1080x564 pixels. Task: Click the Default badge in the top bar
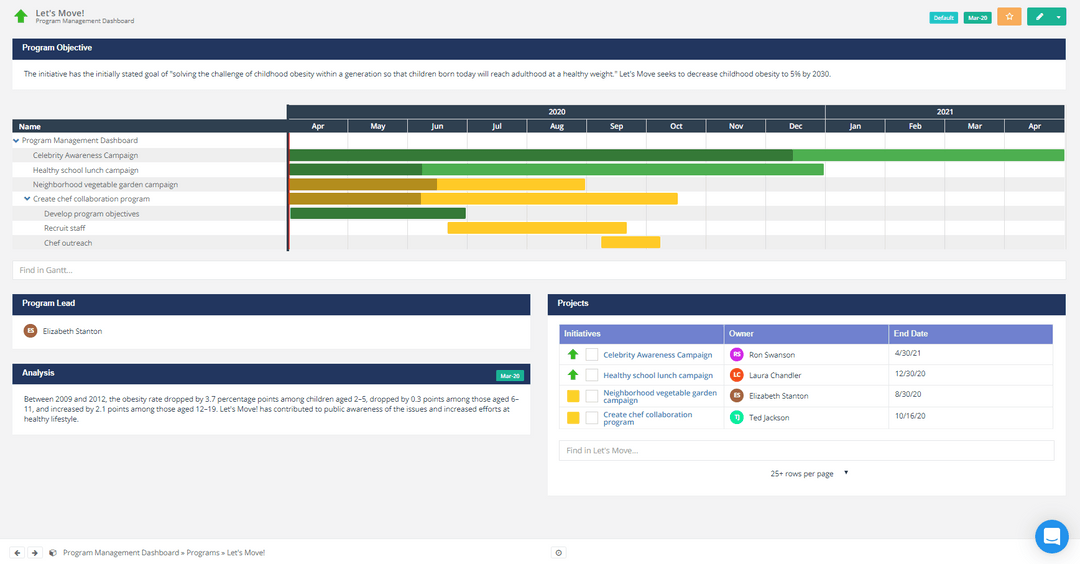943,18
